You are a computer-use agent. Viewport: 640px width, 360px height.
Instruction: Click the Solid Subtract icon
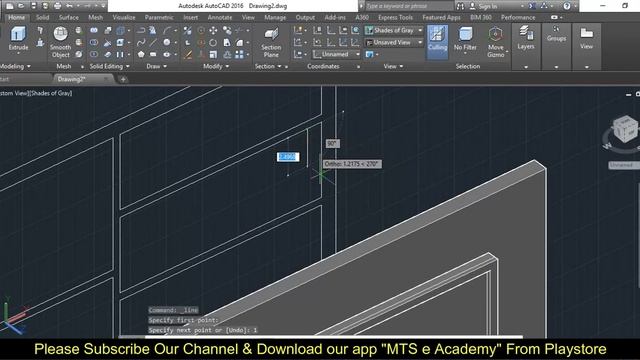94,42
